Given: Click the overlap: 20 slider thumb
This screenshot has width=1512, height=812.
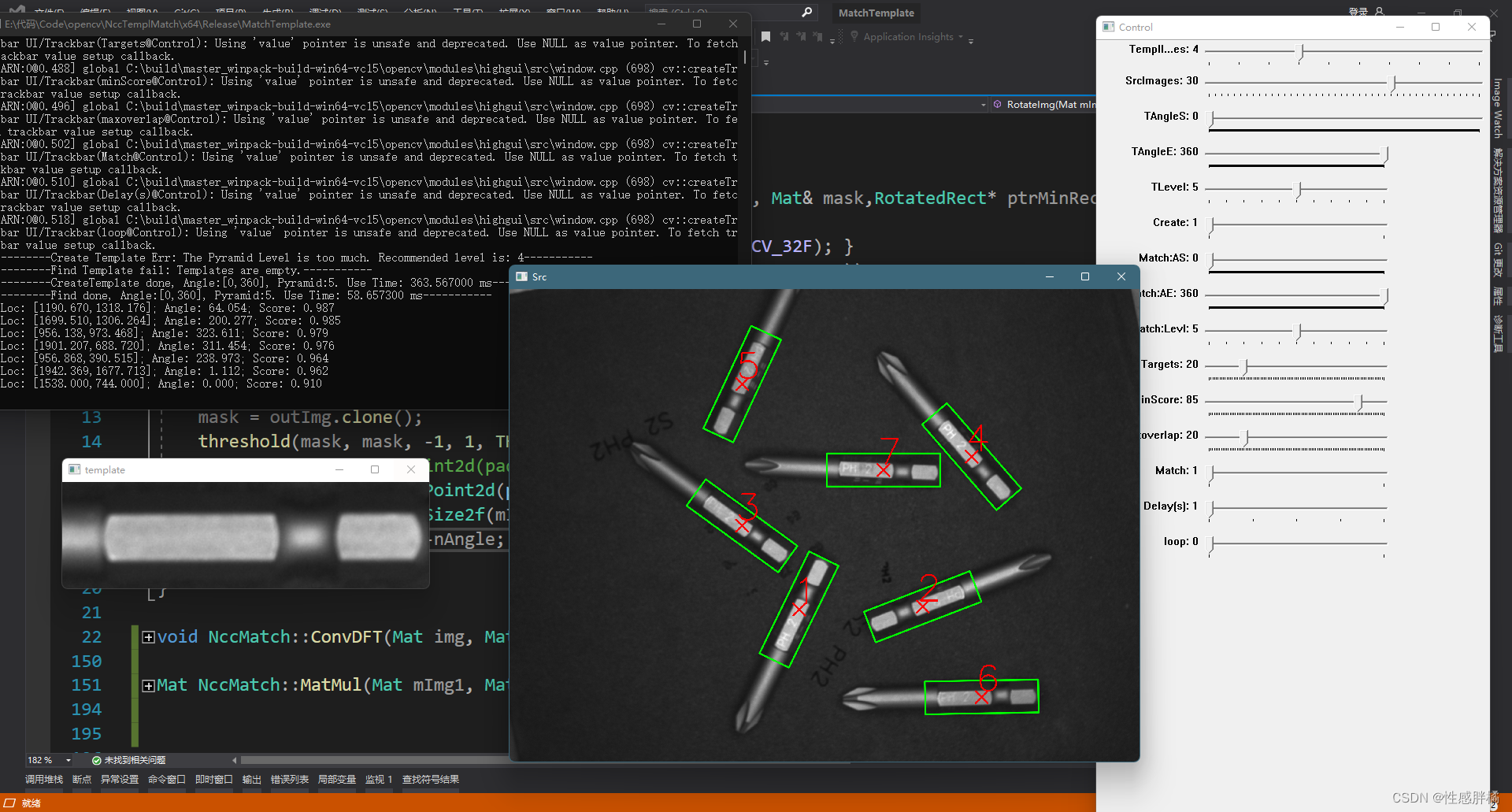Looking at the screenshot, I should tap(1246, 438).
